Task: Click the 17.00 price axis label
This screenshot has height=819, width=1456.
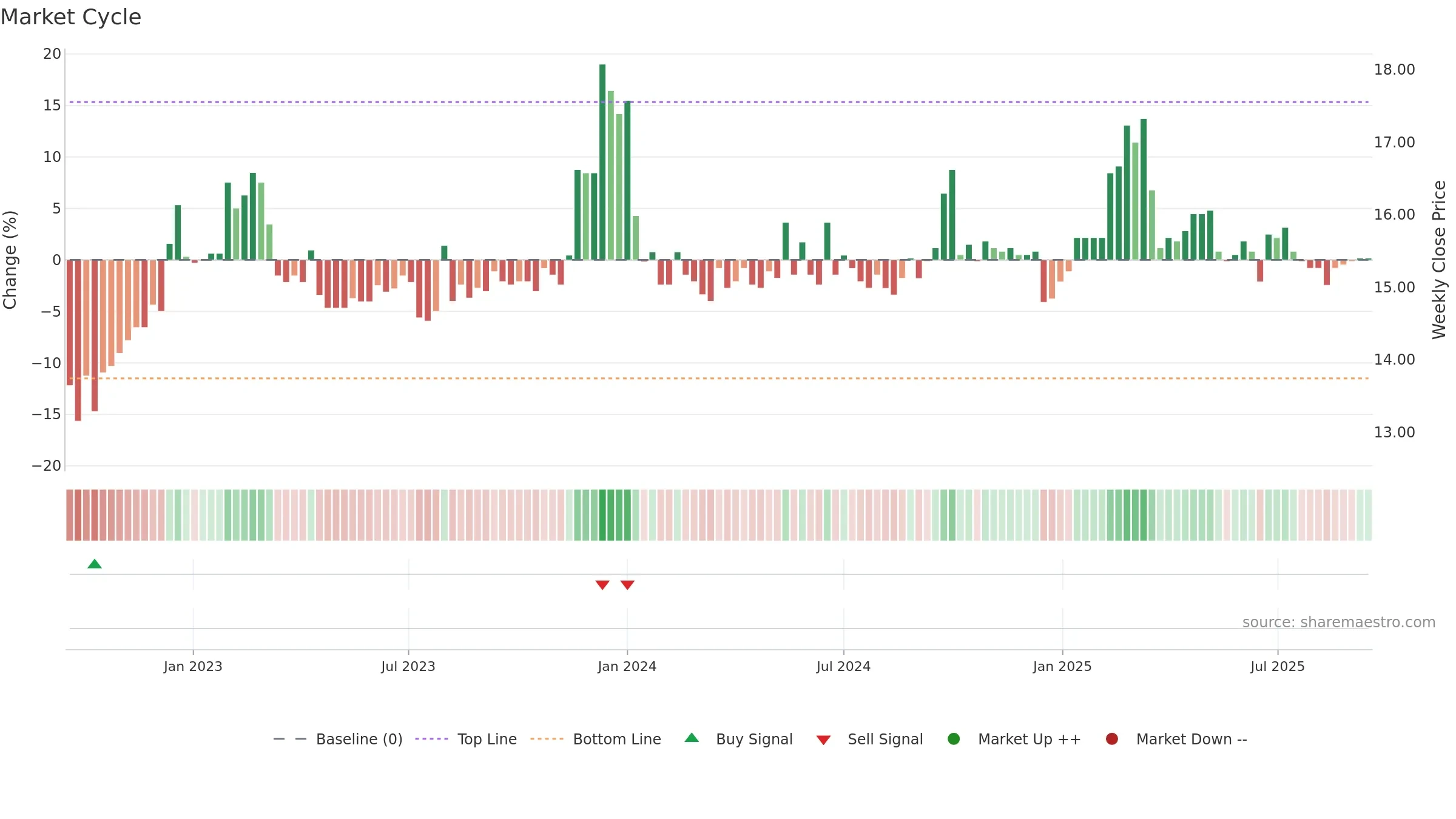Action: pos(1395,143)
